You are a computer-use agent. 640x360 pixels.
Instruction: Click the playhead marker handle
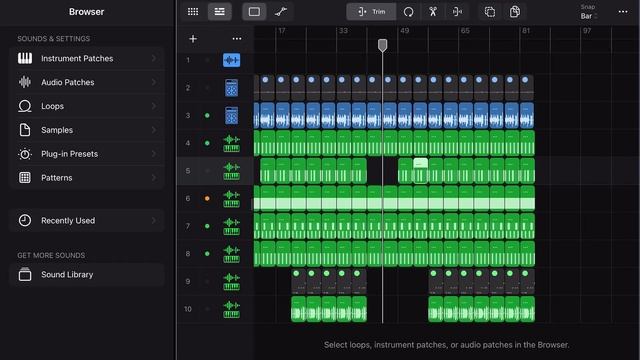point(382,45)
